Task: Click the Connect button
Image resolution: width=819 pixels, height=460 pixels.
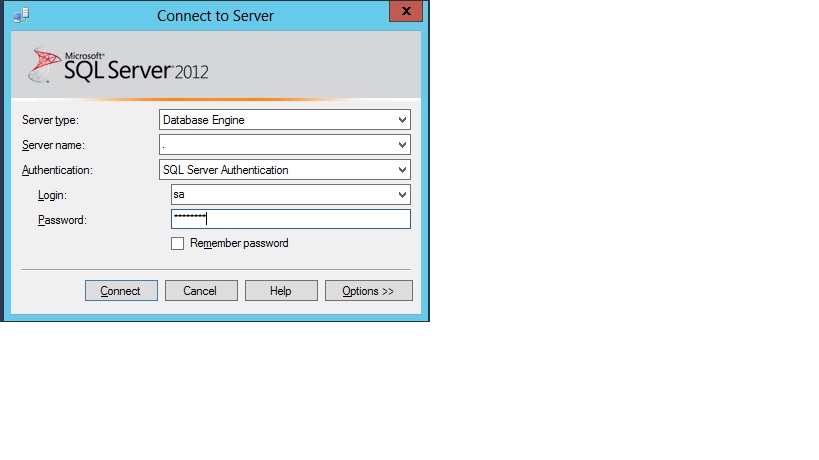Action: coord(121,291)
